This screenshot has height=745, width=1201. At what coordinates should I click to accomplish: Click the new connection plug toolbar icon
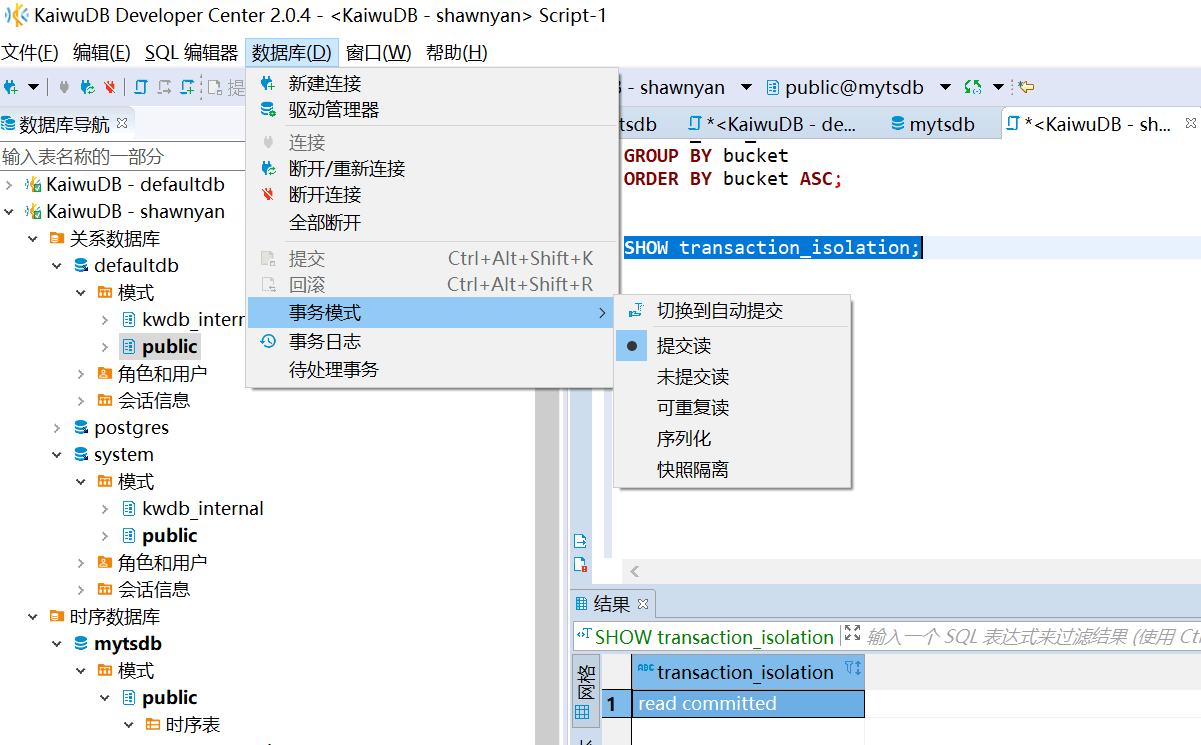[x=11, y=87]
